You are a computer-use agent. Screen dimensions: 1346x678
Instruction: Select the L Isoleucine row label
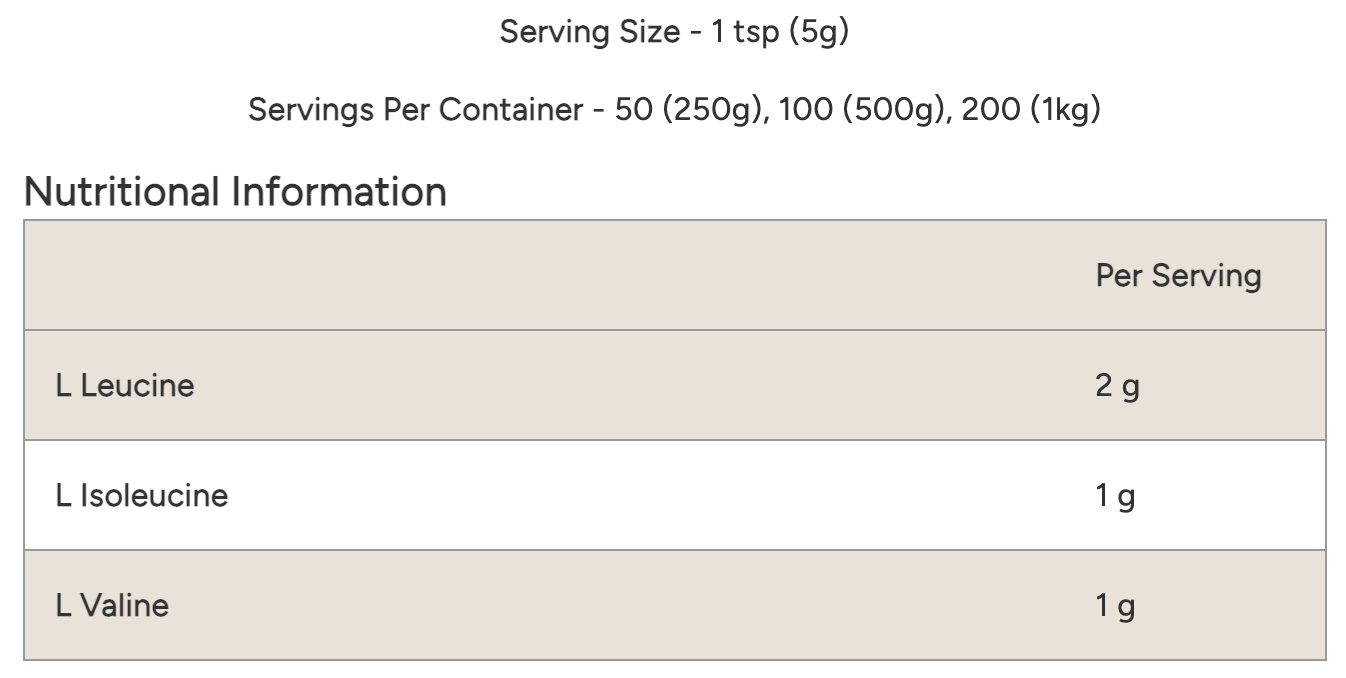click(141, 495)
